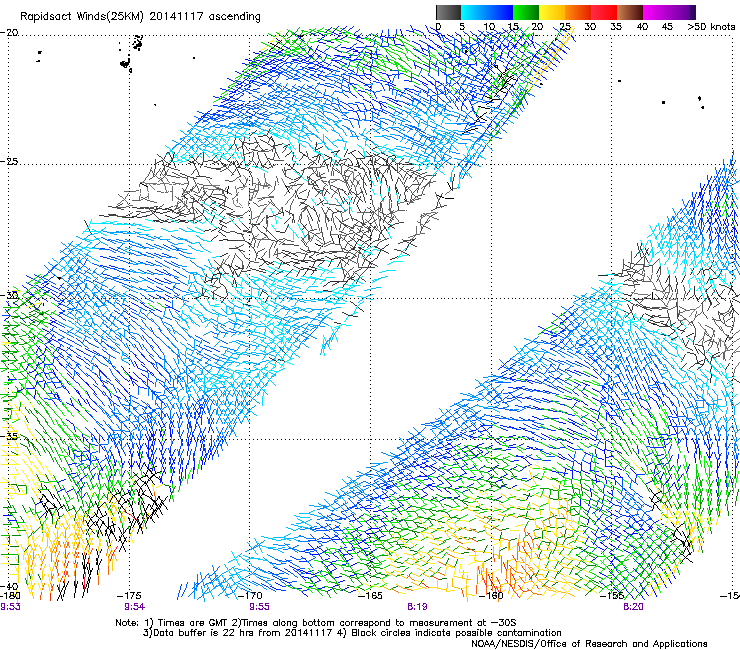Click the longitude label '-155'
The image size is (740, 650).
click(x=612, y=596)
